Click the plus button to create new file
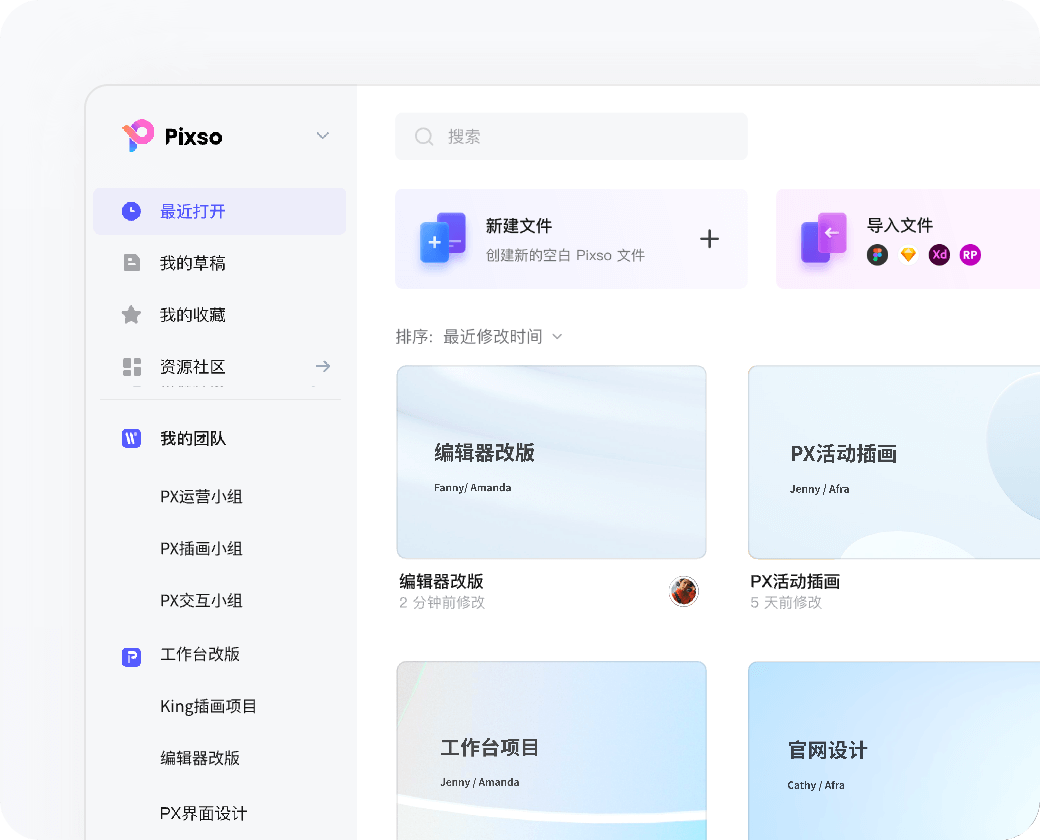The height and width of the screenshot is (840, 1040). point(710,239)
